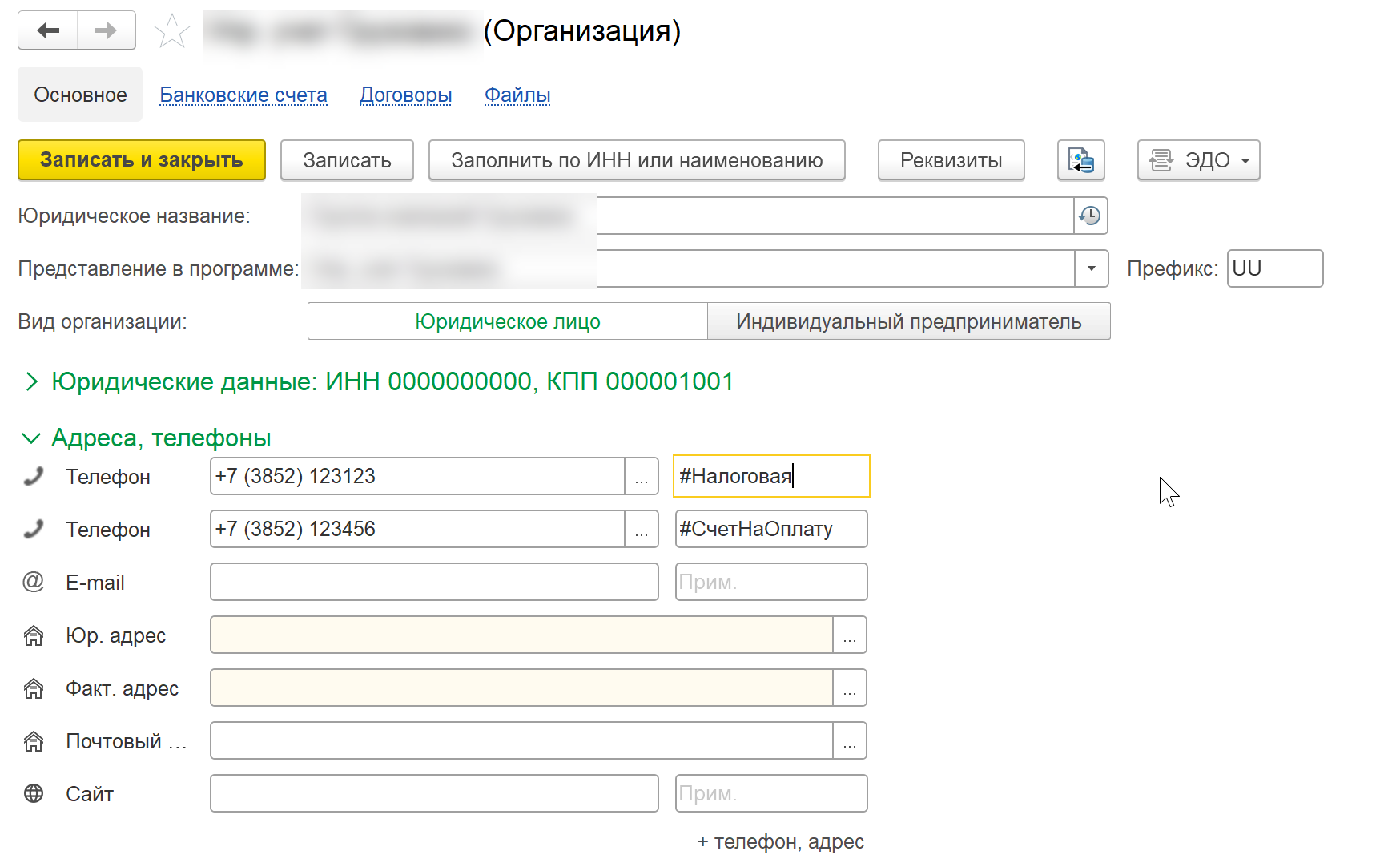Viewport: 1400px width, 863px height.
Task: Expand the Юридические данные section
Action: (32, 382)
